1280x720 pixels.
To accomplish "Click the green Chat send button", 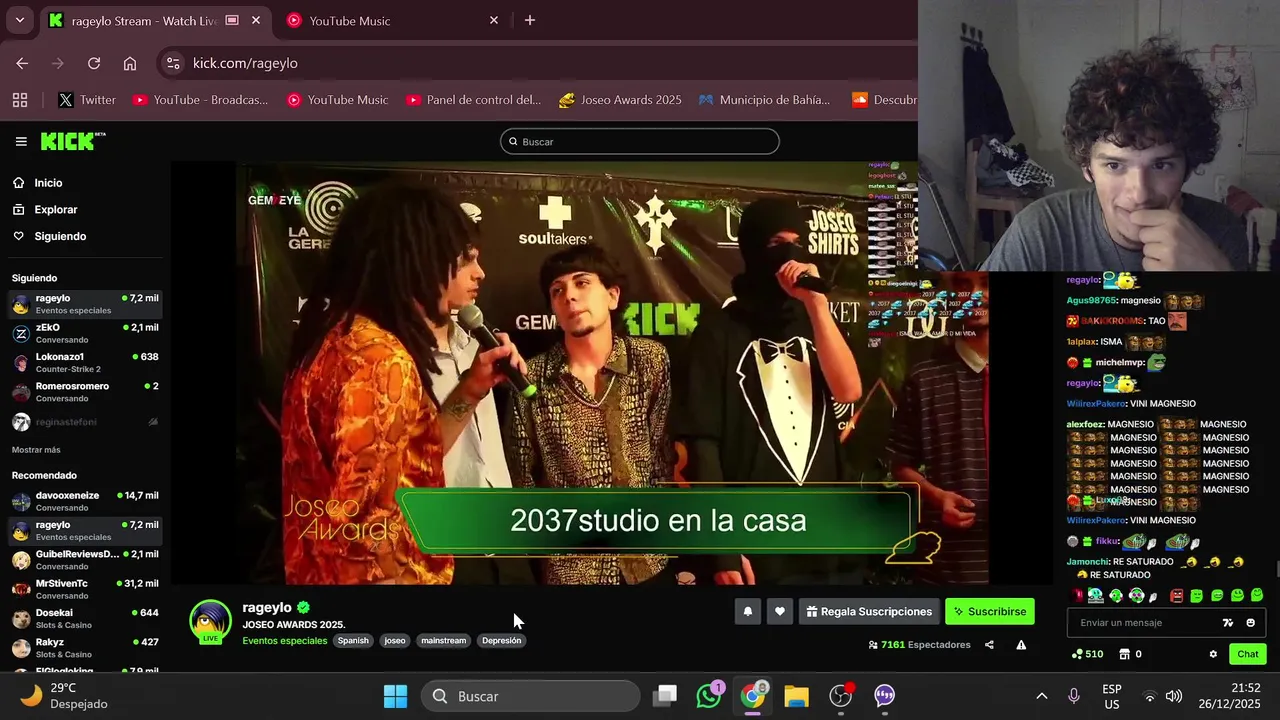I will [x=1248, y=654].
